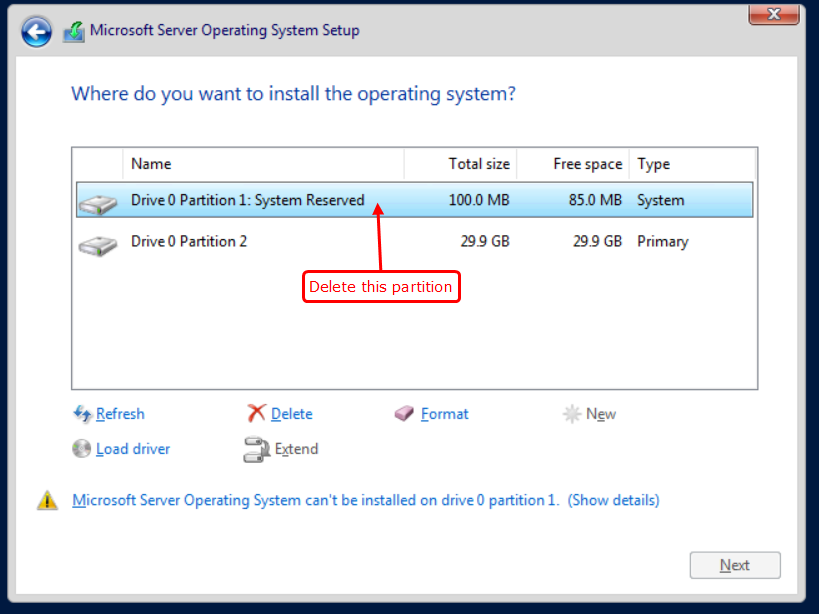Click the Free space column header

coord(573,164)
